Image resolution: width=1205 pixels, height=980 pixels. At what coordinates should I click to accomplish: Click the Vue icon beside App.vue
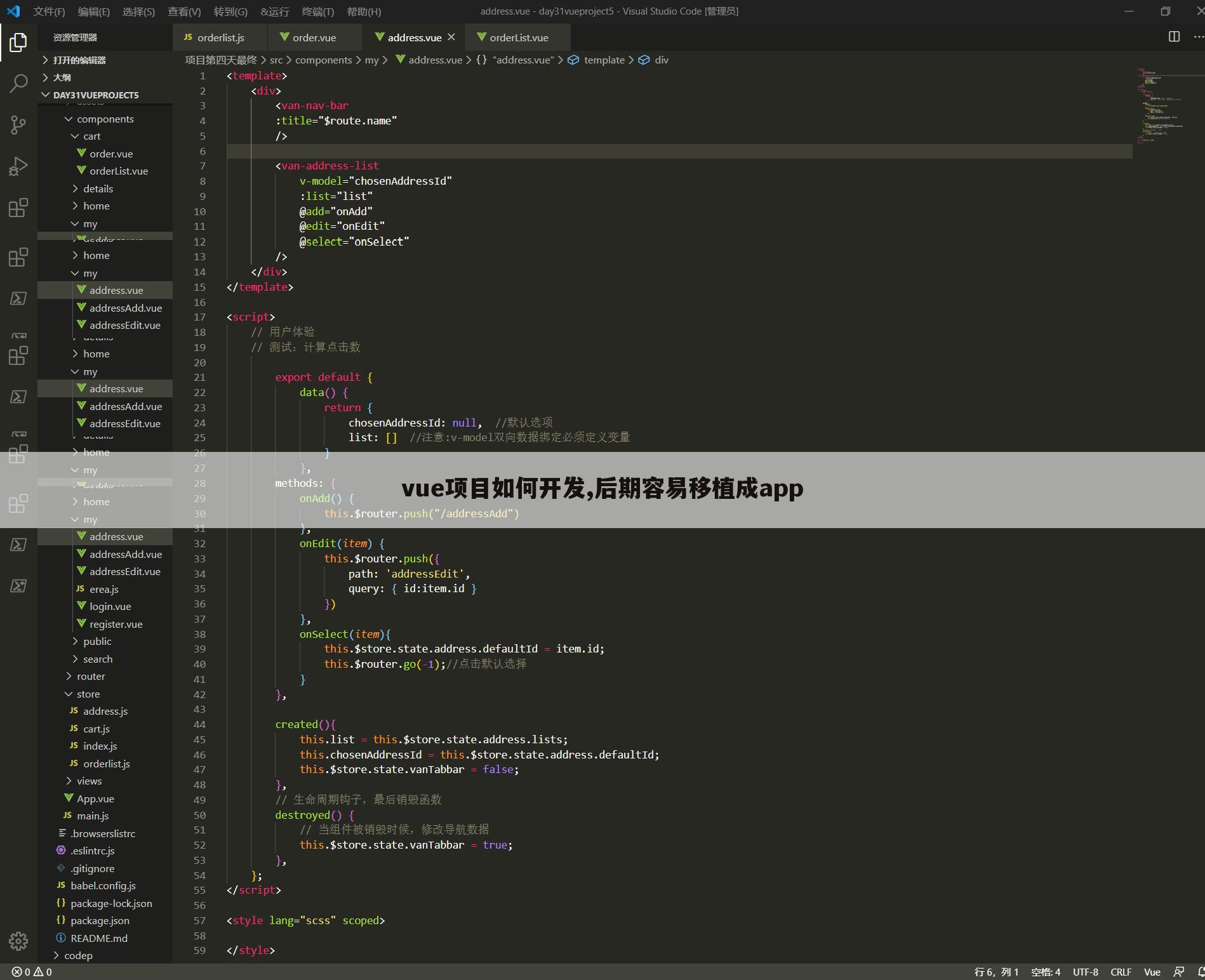[x=69, y=798]
